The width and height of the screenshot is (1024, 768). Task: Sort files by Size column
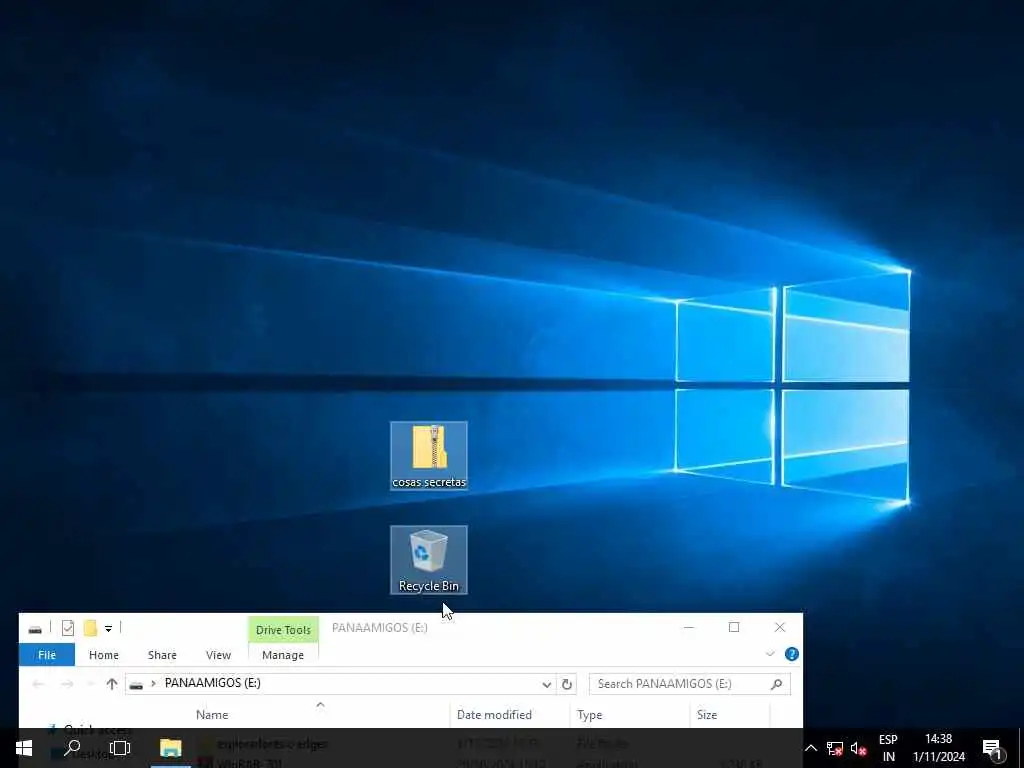(x=707, y=714)
